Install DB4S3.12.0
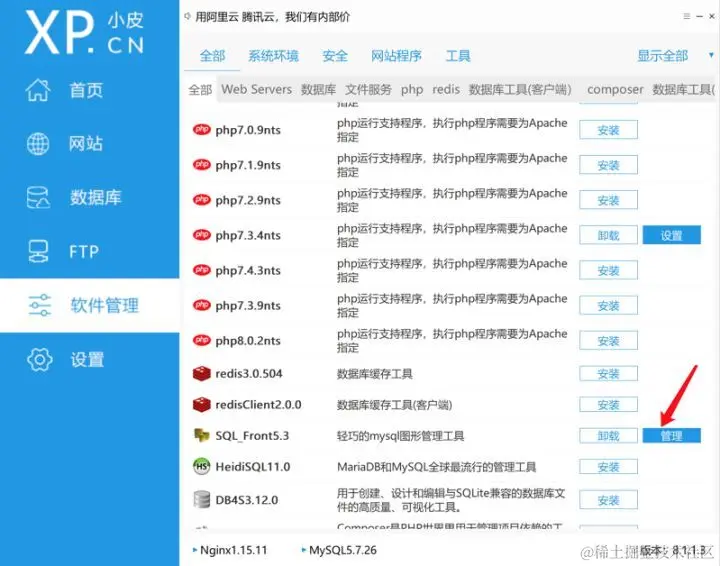Viewport: 720px width, 566px height. [608, 499]
